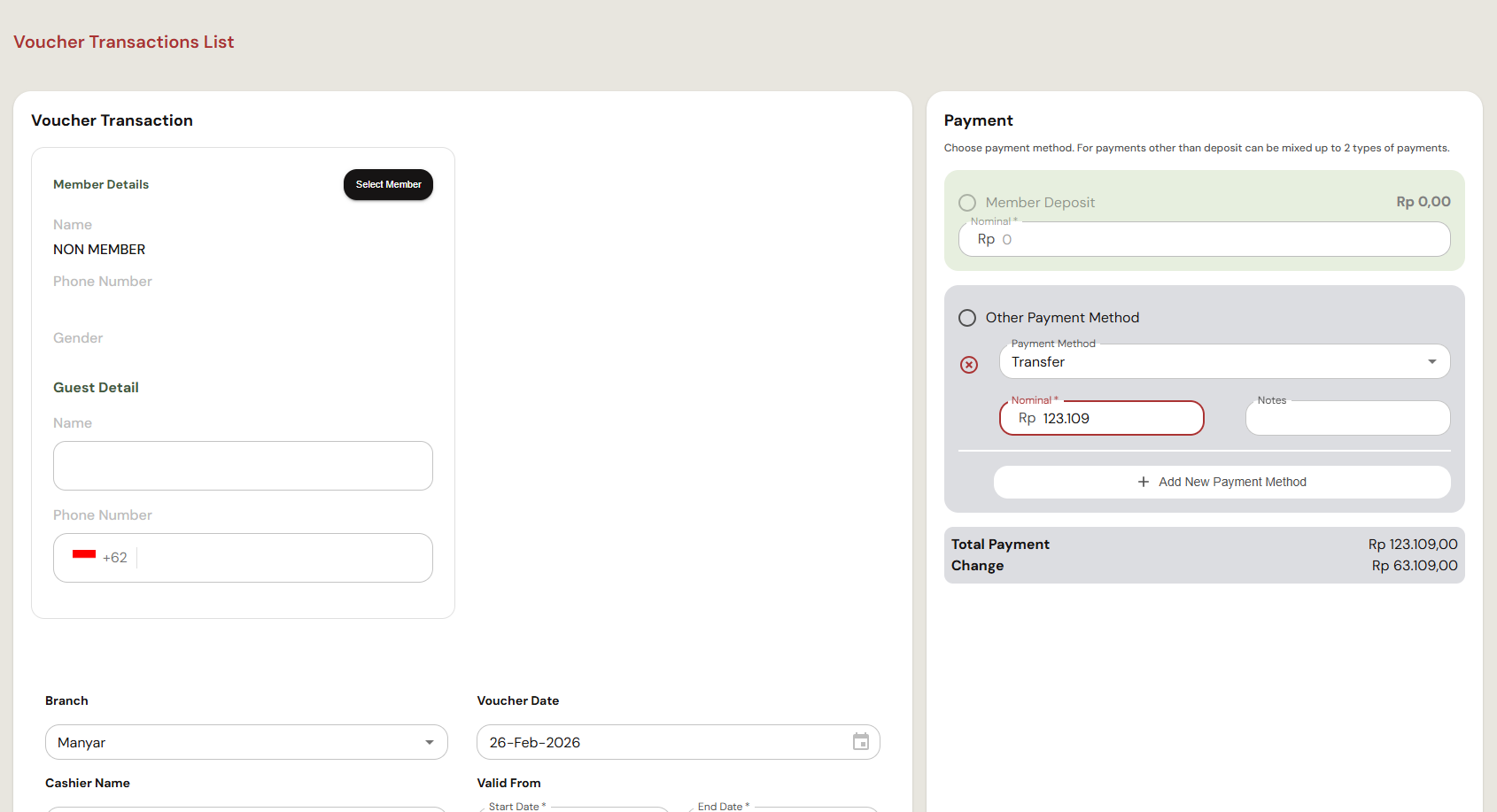This screenshot has width=1497, height=812.
Task: Open Voucher Transactions List page link
Action: click(124, 42)
